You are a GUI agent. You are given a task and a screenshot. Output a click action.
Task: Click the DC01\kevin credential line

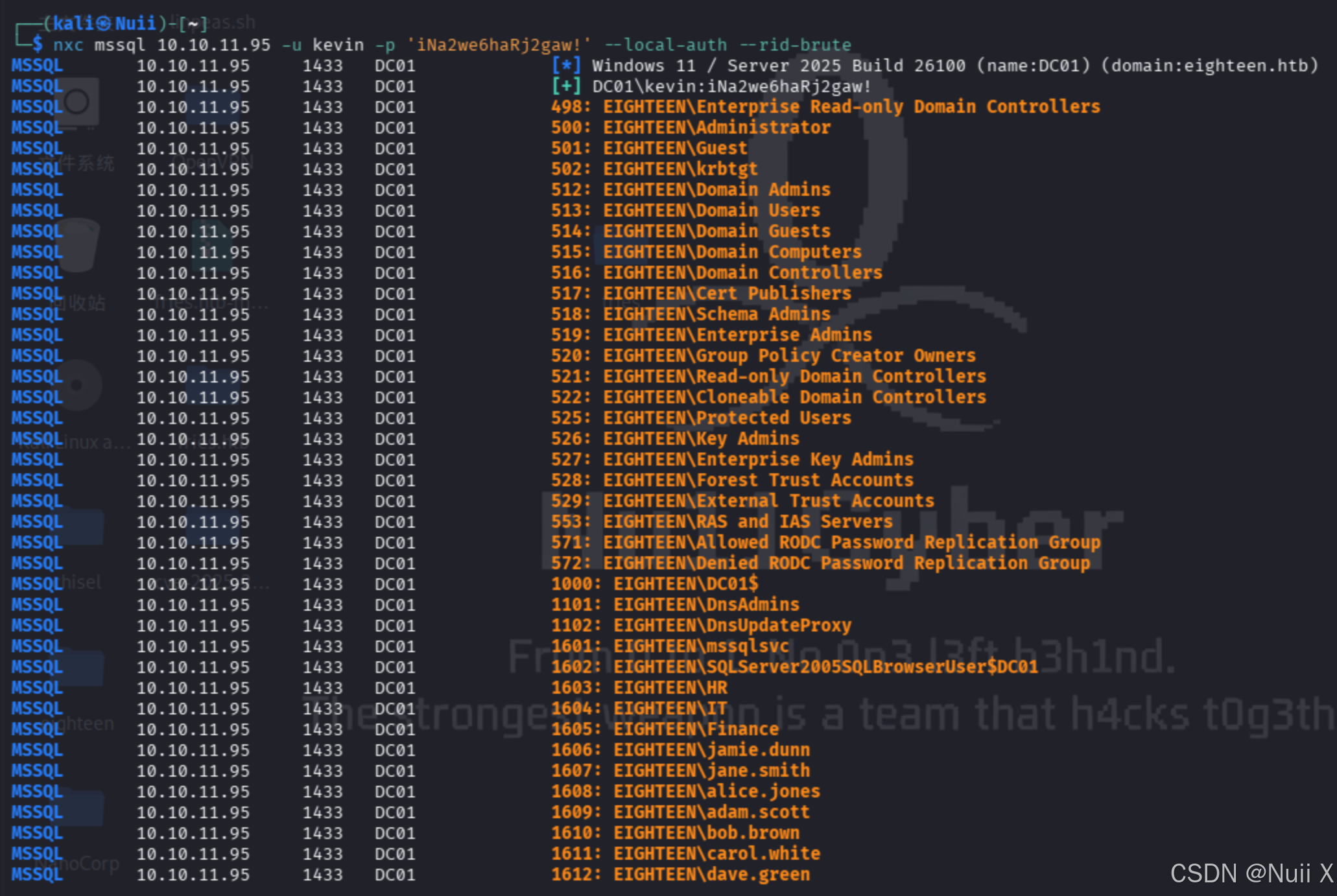(x=731, y=86)
